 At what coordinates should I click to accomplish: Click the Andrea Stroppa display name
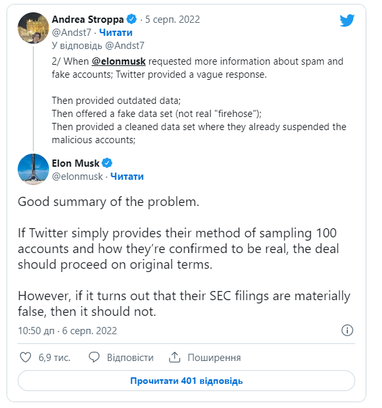tap(88, 19)
